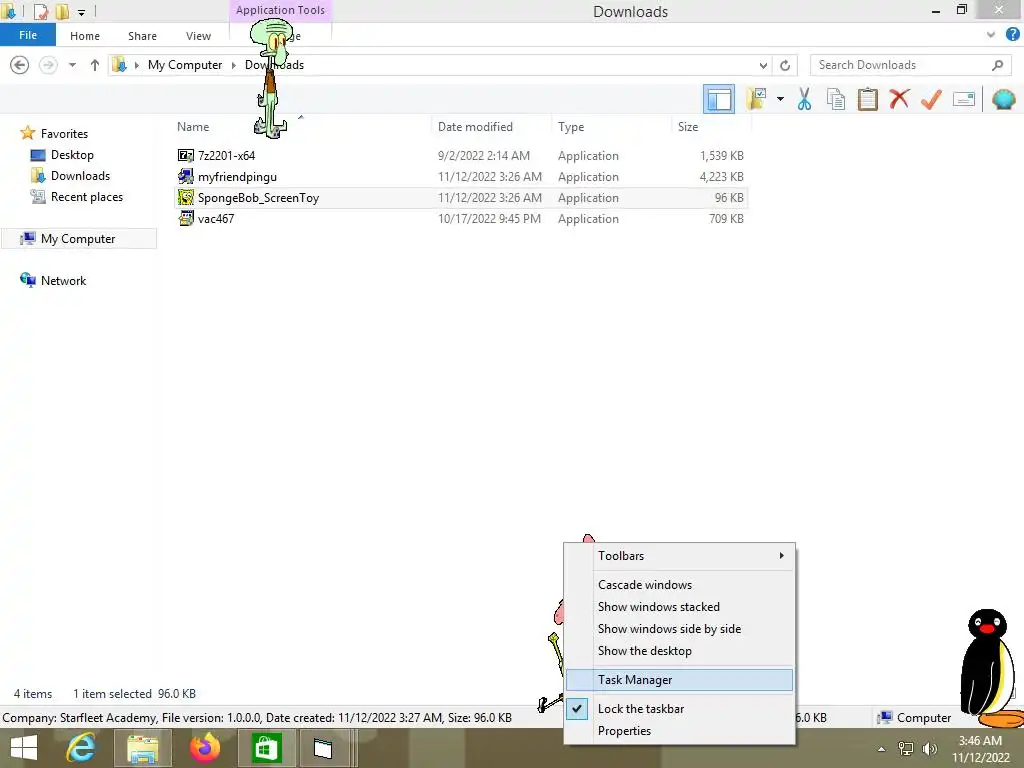Go back with the Back arrow
Viewport: 1024px width, 768px height.
coord(20,65)
